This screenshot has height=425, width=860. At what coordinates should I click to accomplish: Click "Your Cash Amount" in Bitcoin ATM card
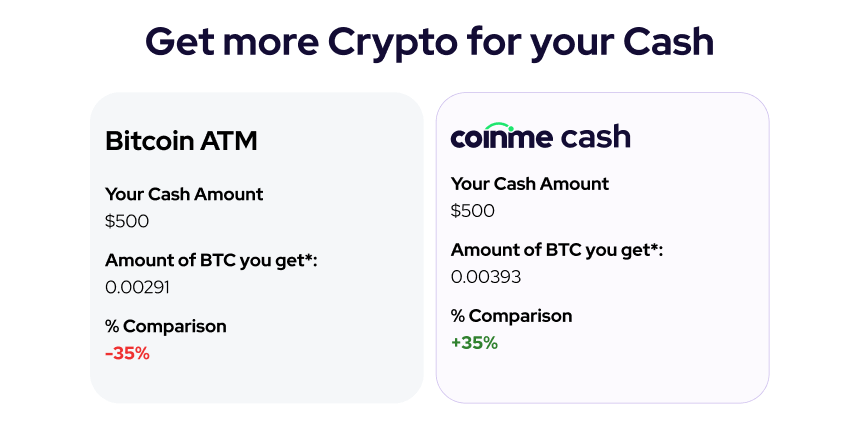[x=184, y=194]
